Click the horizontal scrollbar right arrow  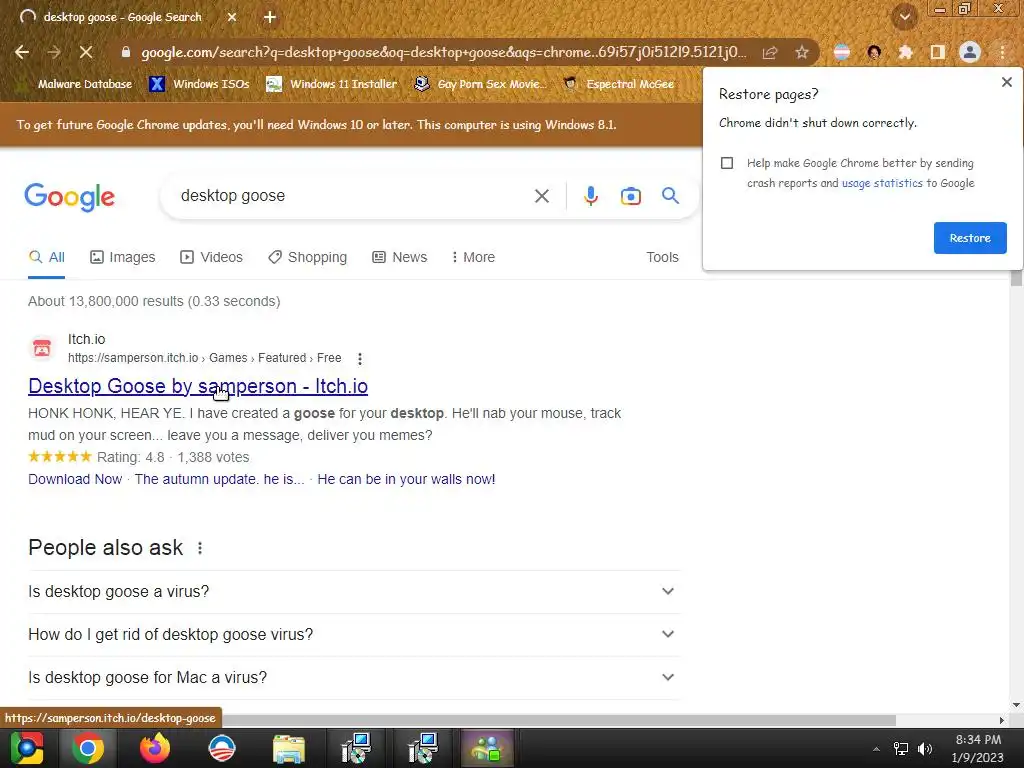click(x=1002, y=720)
